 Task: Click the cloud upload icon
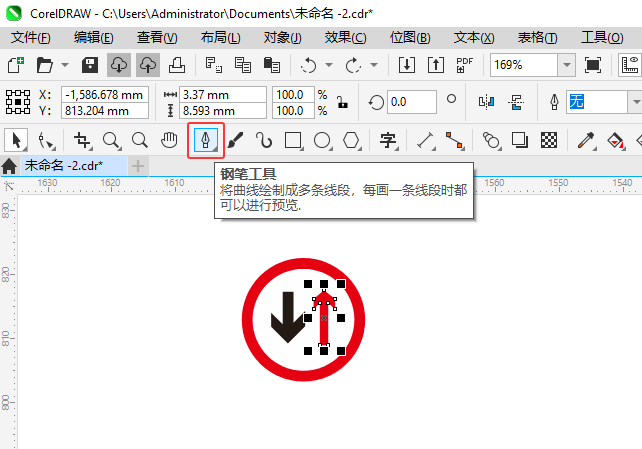point(148,65)
